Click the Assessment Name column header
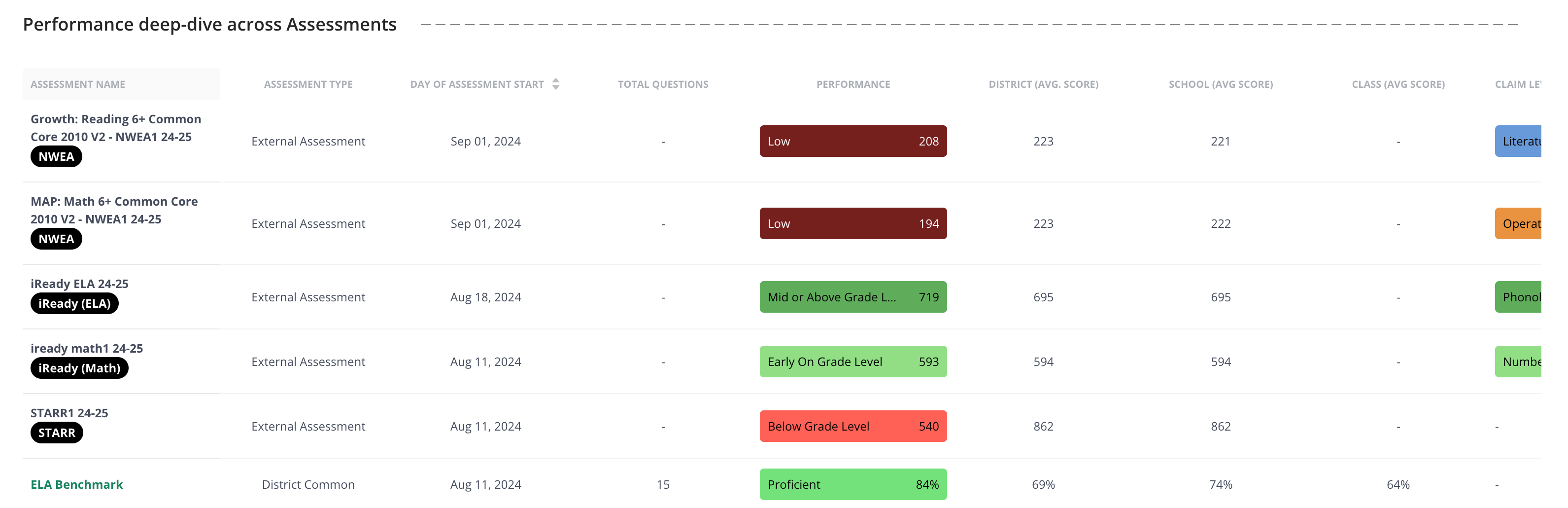1568x508 pixels. pyautogui.click(x=78, y=84)
